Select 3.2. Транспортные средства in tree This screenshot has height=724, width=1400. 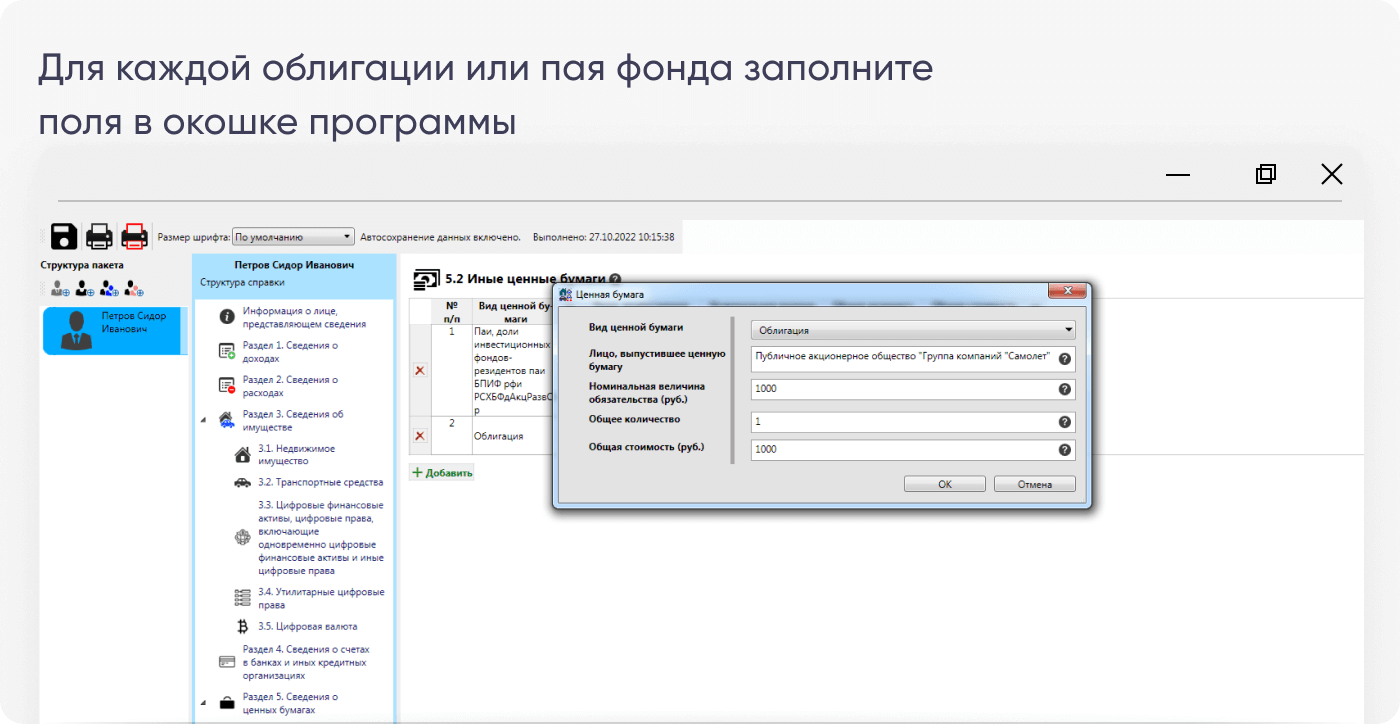tap(320, 482)
